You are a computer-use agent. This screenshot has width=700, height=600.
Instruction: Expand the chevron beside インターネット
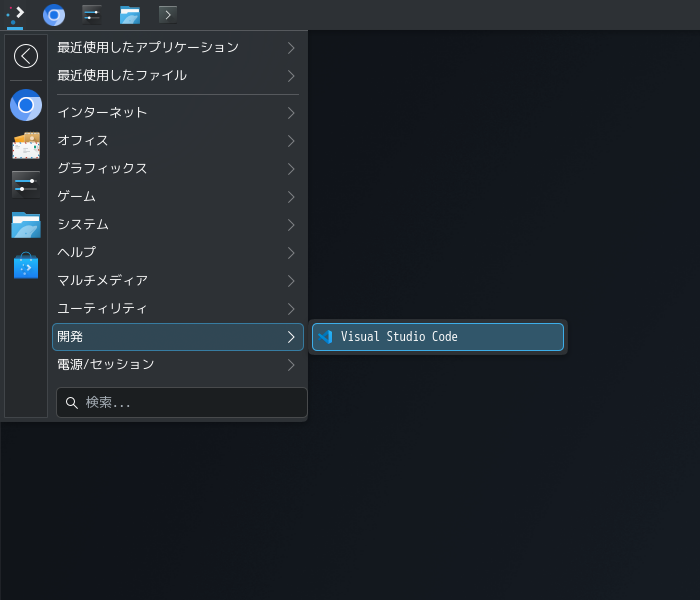click(291, 113)
